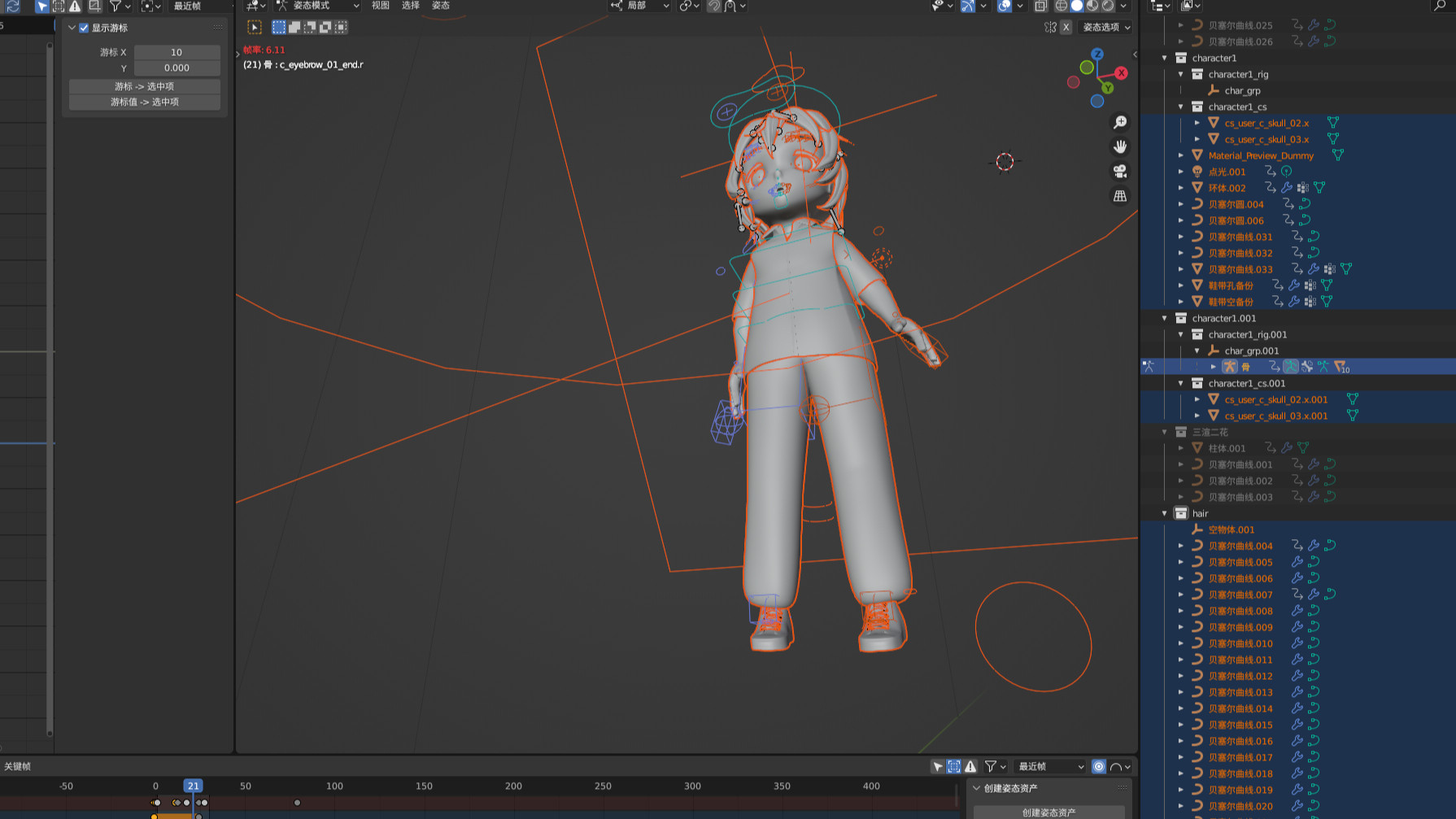Click the pan hand icon in viewport
The height and width of the screenshot is (819, 1456).
1120,146
